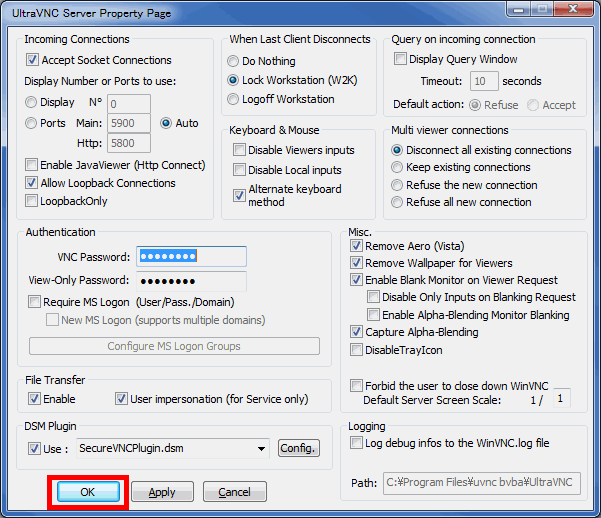Select Refuse all new connection option

pyautogui.click(x=397, y=202)
